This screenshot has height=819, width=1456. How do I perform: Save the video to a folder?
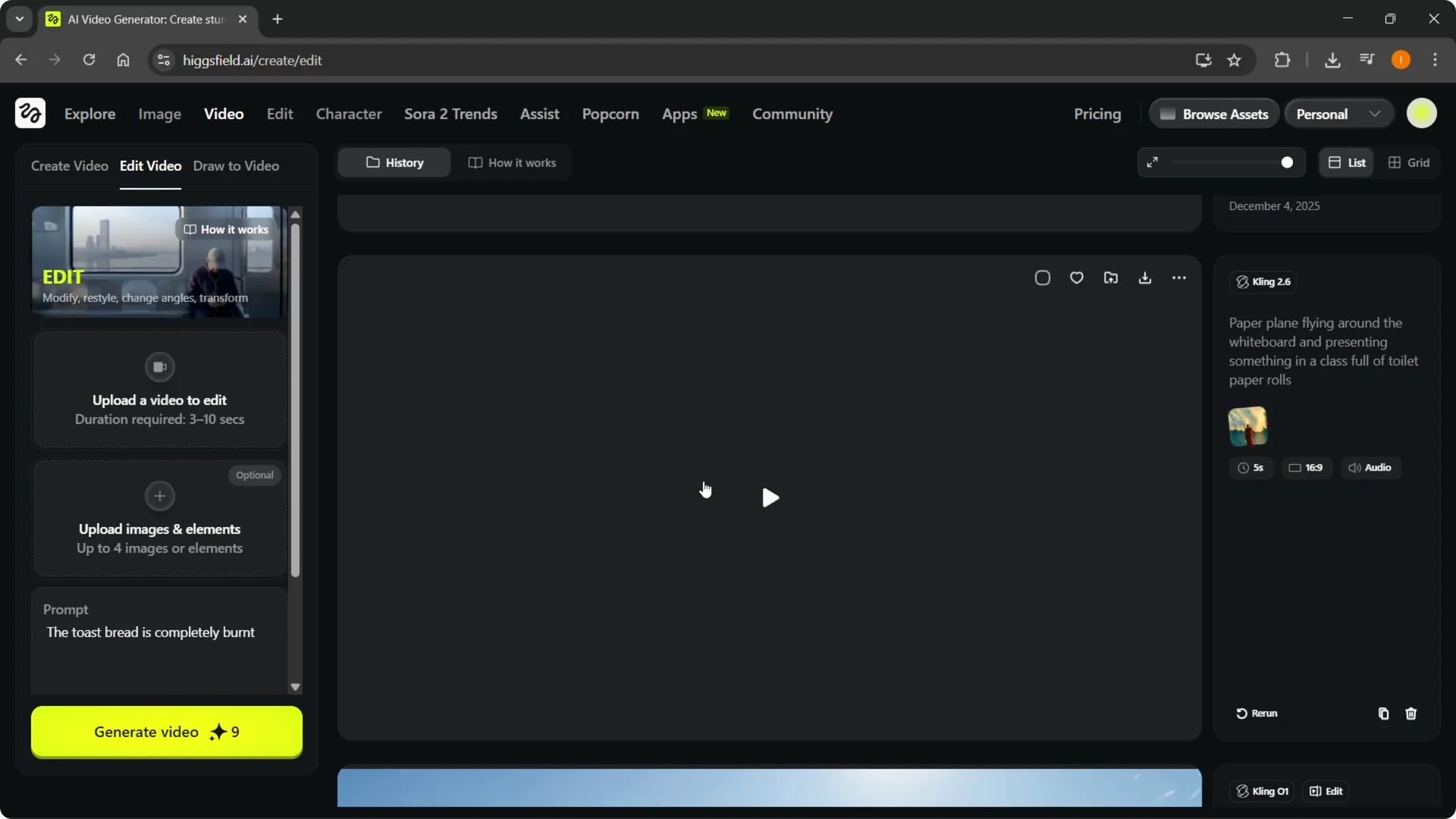tap(1111, 278)
